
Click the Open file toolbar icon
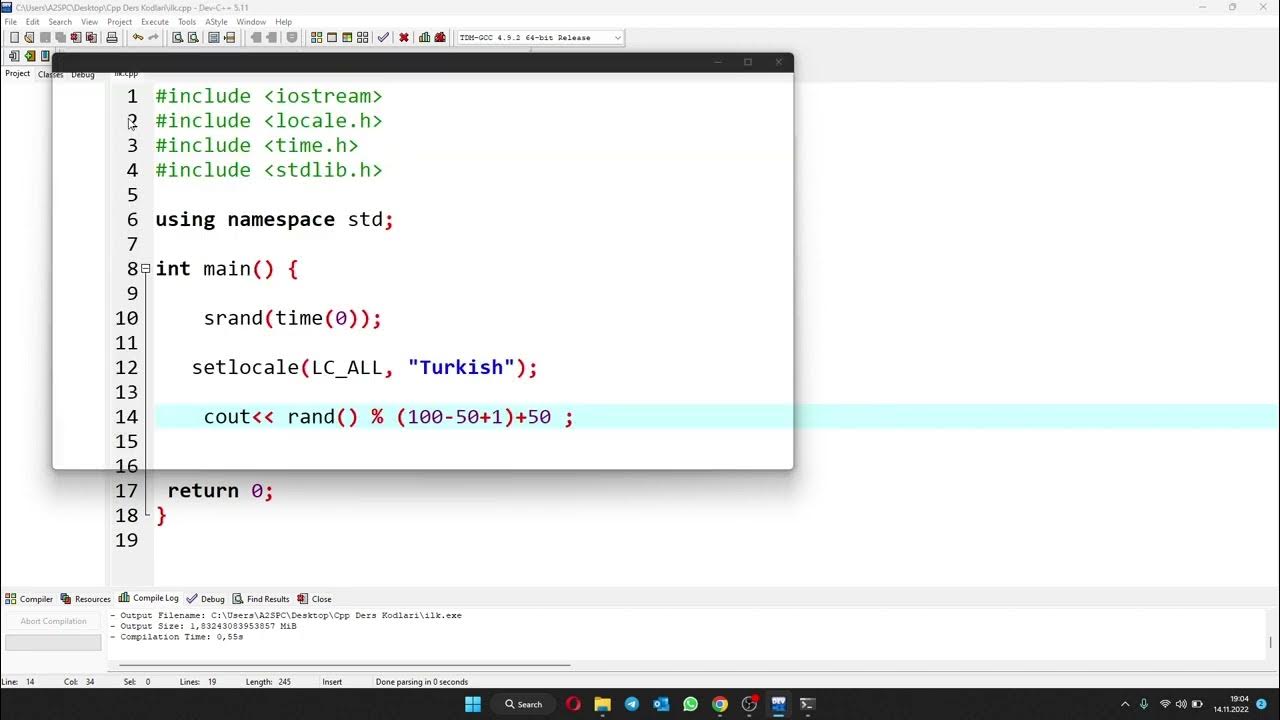tap(29, 37)
